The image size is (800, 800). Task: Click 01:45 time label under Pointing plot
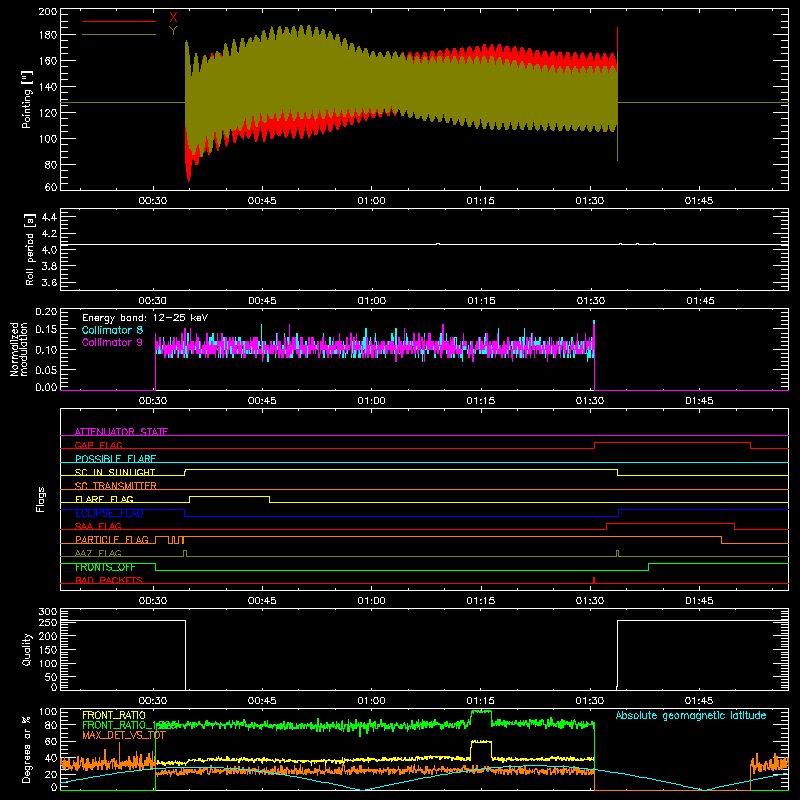699,201
